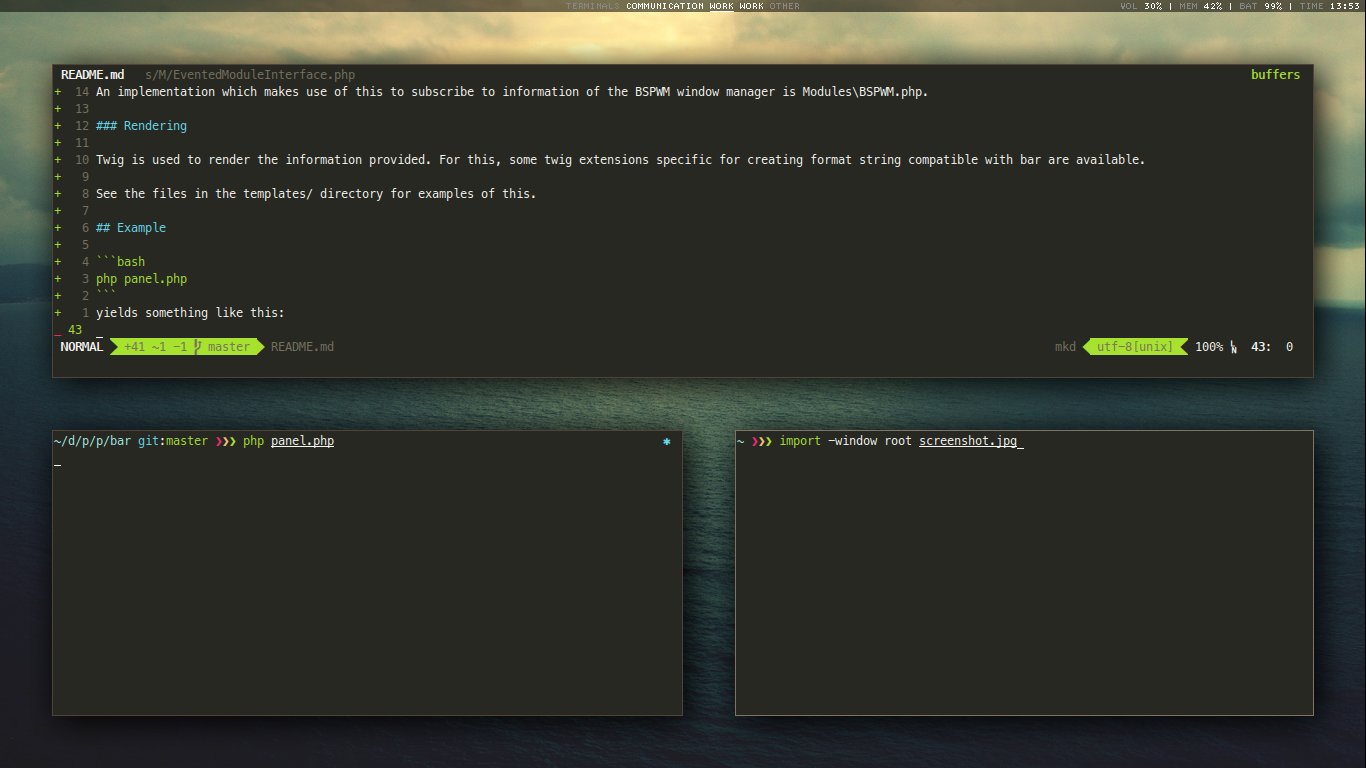1366x768 pixels.
Task: Click the NORMAL mode indicator
Action: coord(81,347)
